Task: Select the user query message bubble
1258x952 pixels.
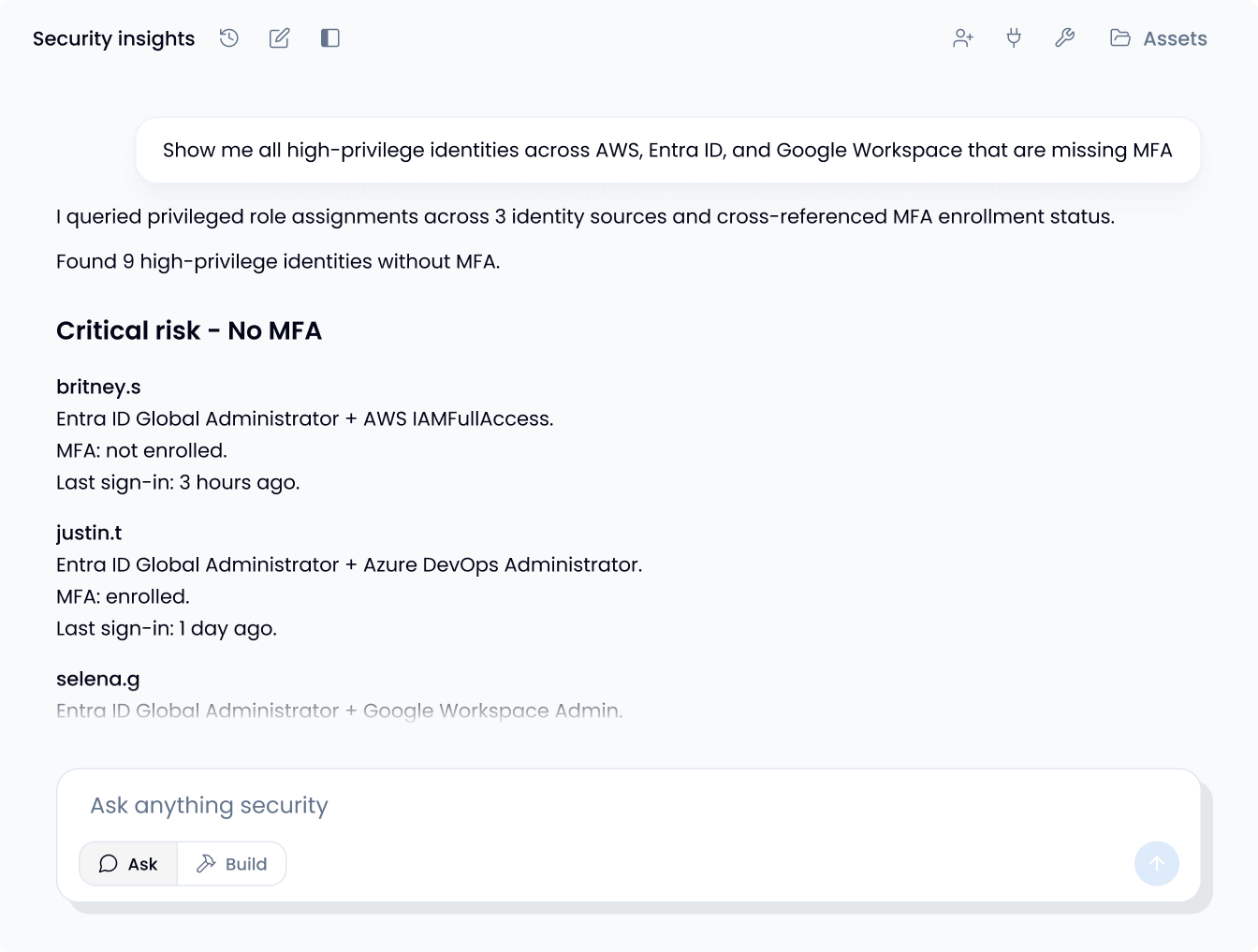Action: click(x=667, y=150)
